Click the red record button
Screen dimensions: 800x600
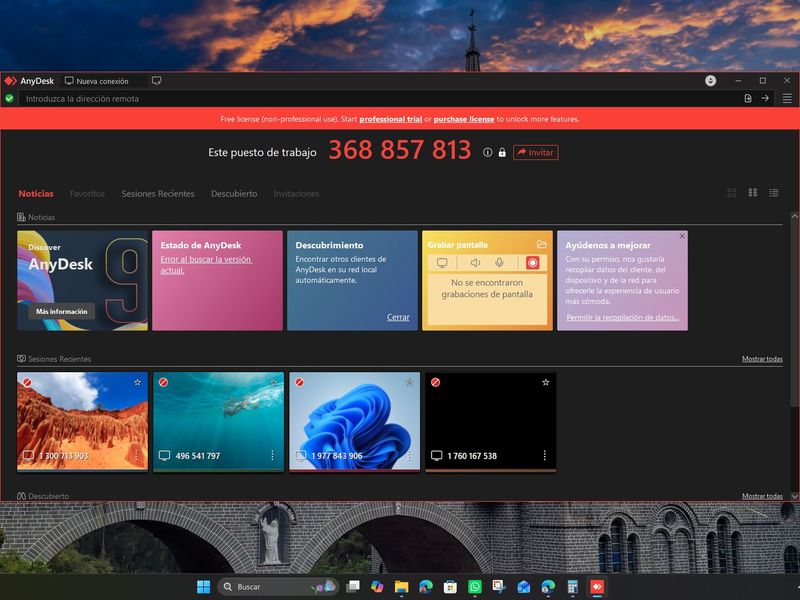[532, 263]
